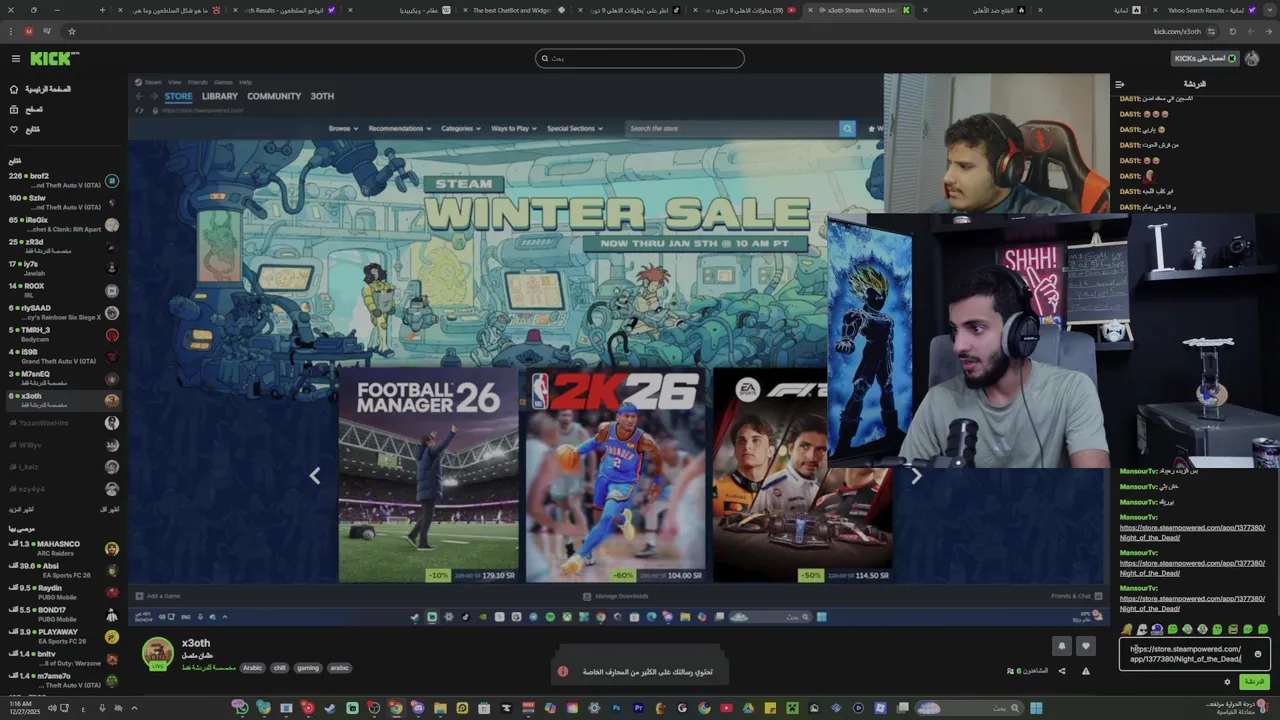Send the chat message green button
1280x720 pixels.
tap(1254, 682)
